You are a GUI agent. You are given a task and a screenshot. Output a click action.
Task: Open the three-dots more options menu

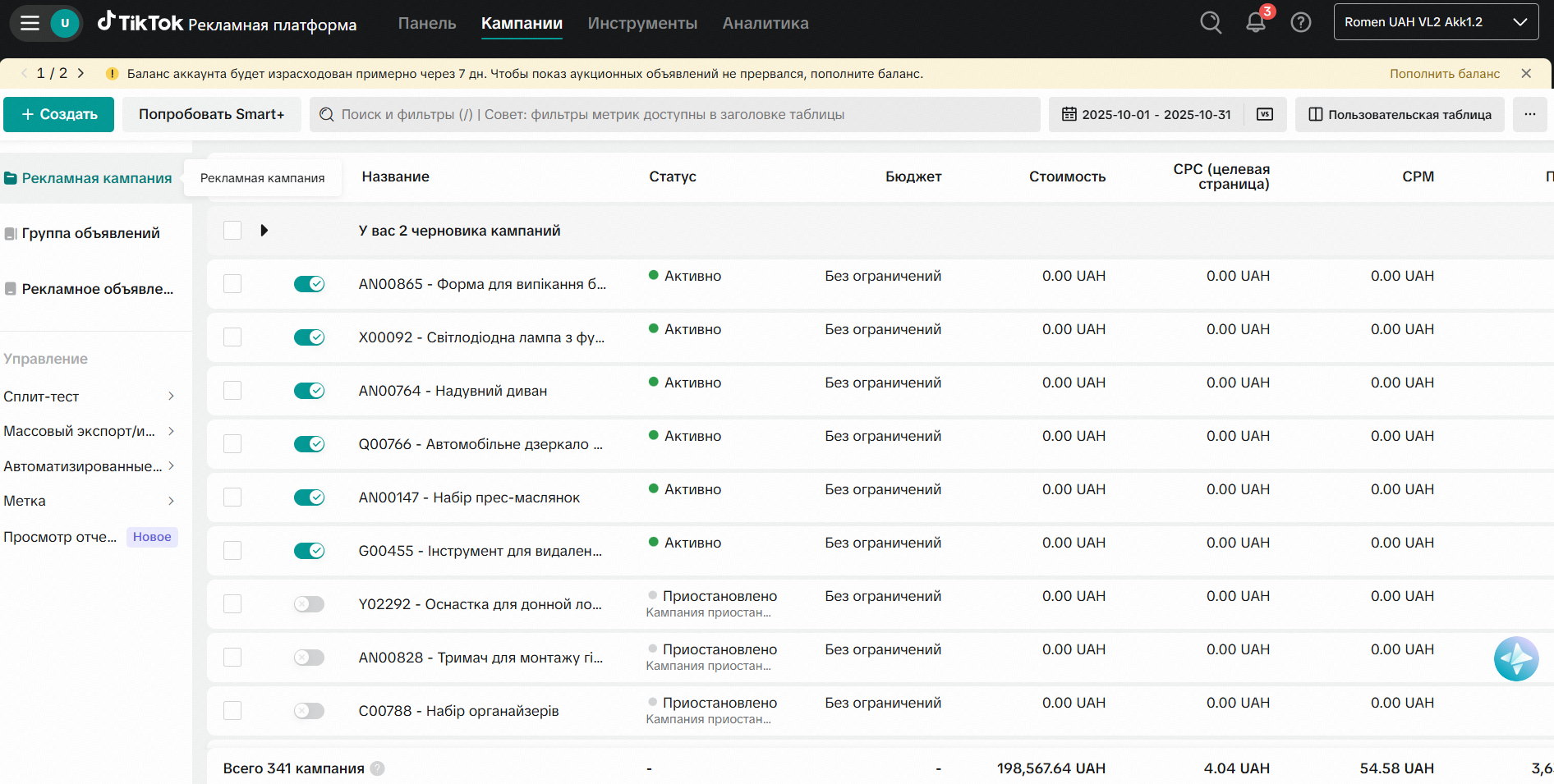(1529, 115)
